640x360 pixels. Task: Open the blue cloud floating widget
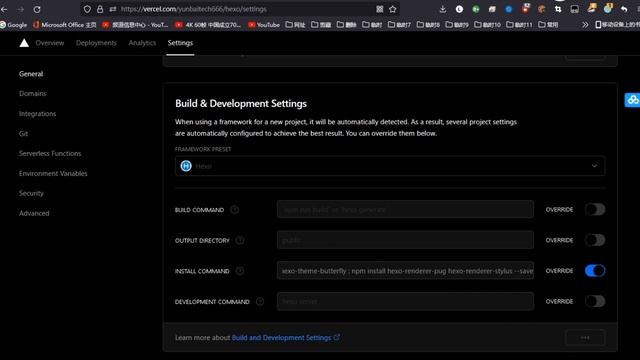[632, 100]
